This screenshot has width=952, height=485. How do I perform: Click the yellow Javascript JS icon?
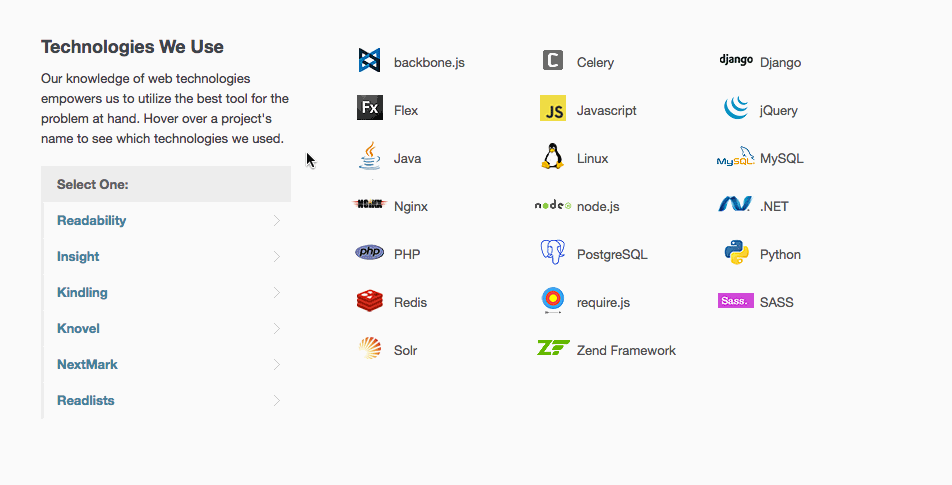pos(552,108)
